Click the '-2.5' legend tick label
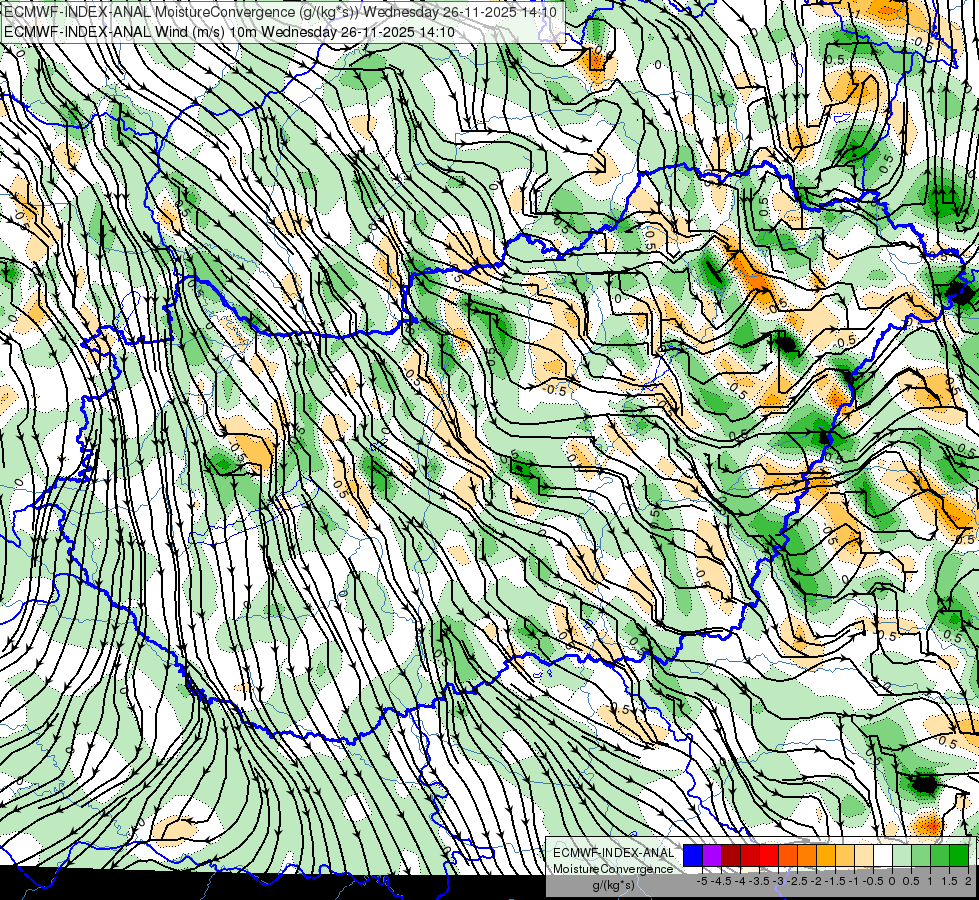 (797, 881)
